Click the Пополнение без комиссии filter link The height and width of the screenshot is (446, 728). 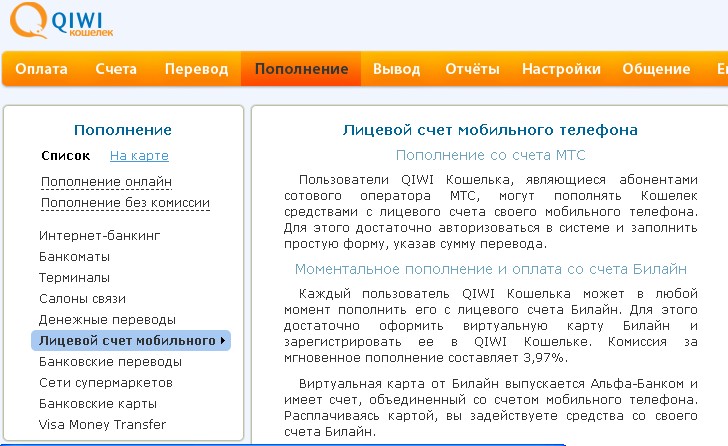click(125, 203)
